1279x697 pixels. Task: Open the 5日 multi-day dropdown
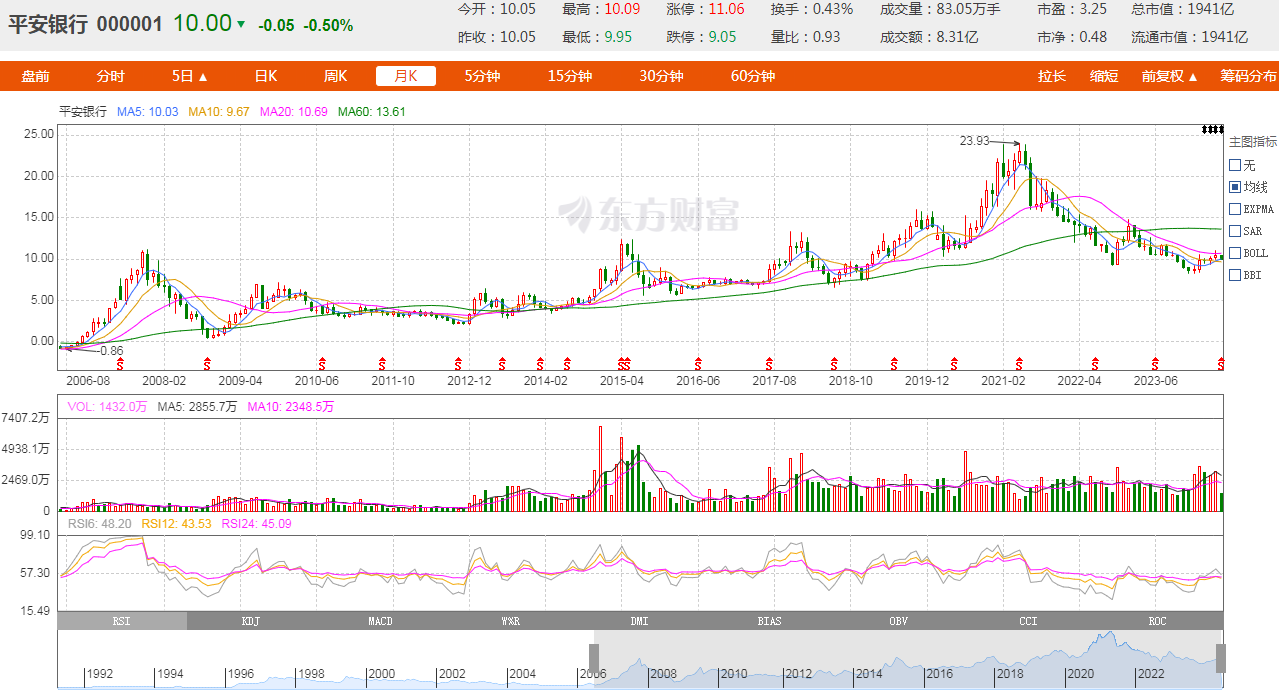coord(190,76)
